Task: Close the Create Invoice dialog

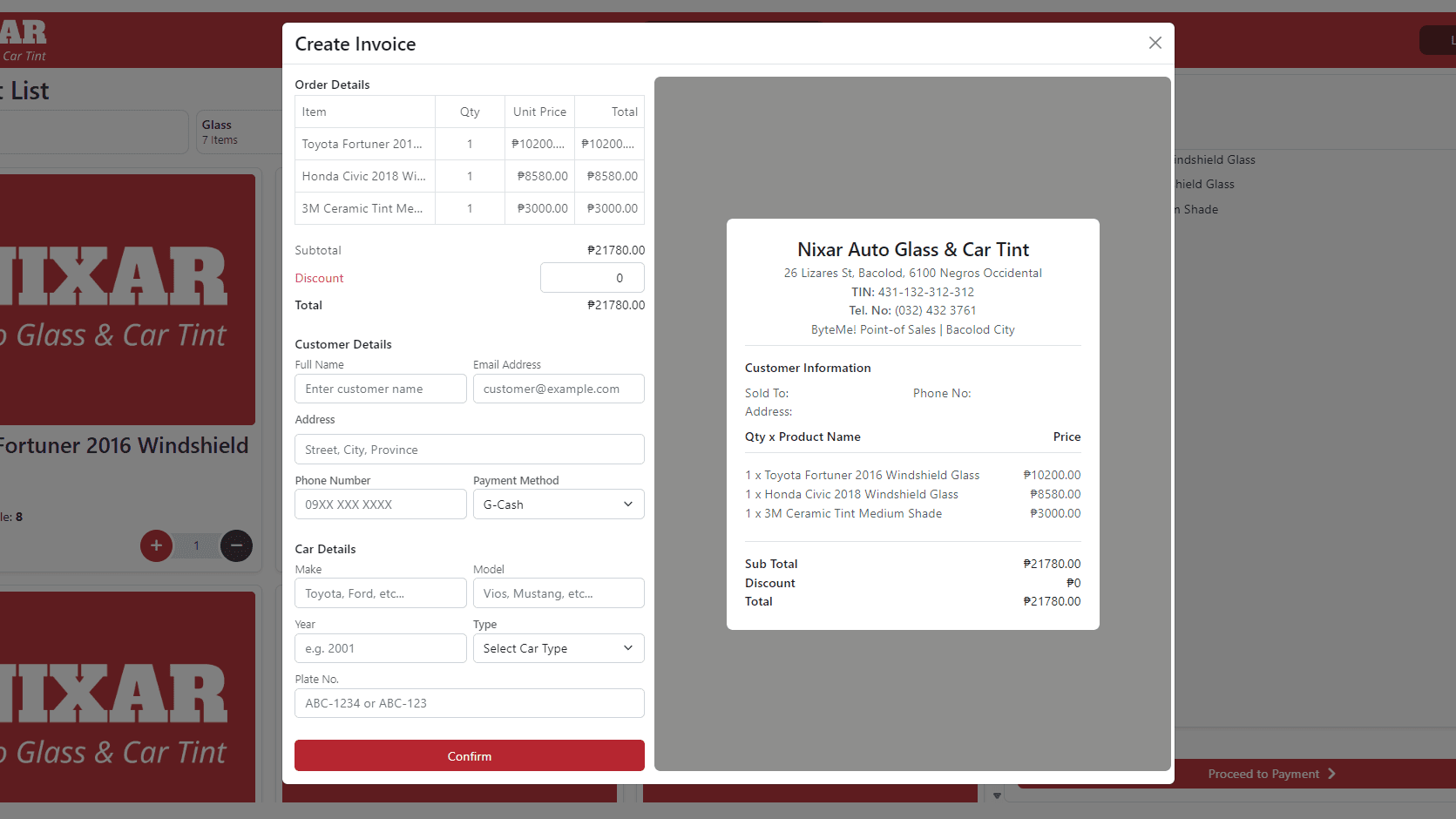Action: (1155, 43)
